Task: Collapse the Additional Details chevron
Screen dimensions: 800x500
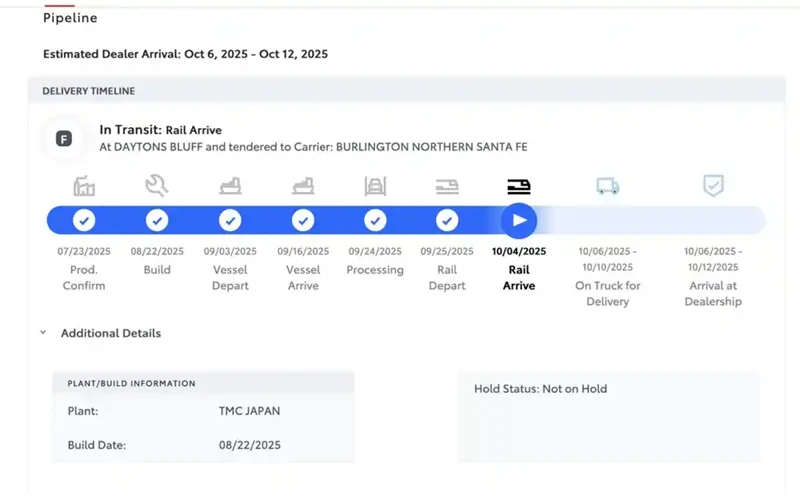Action: click(43, 333)
